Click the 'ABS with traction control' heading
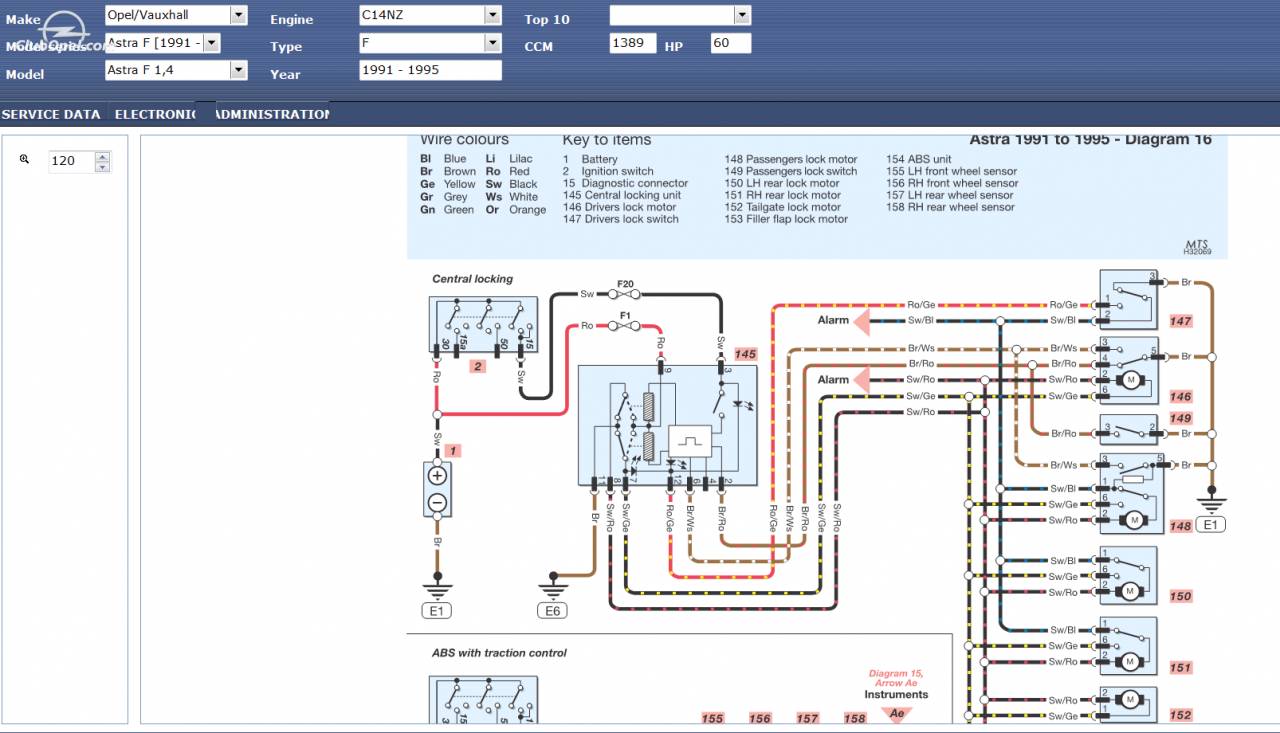 click(x=499, y=653)
